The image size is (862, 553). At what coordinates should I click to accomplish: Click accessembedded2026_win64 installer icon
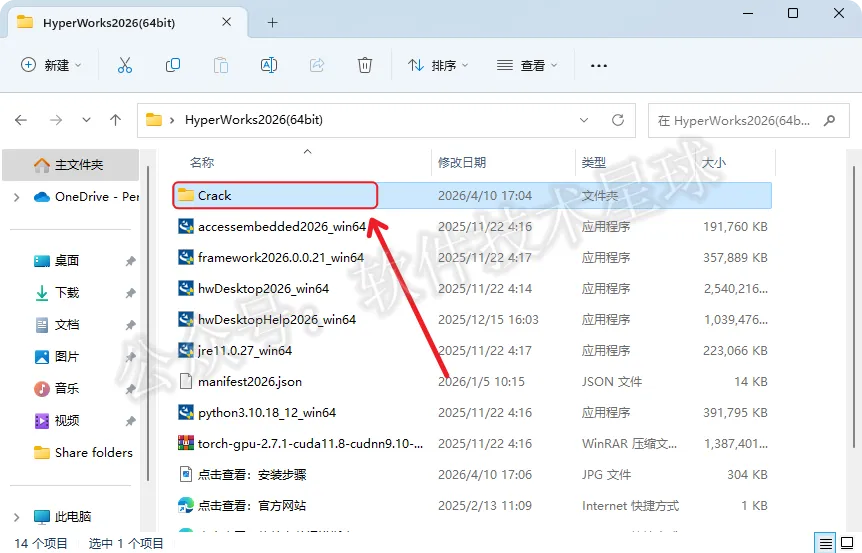tap(186, 226)
